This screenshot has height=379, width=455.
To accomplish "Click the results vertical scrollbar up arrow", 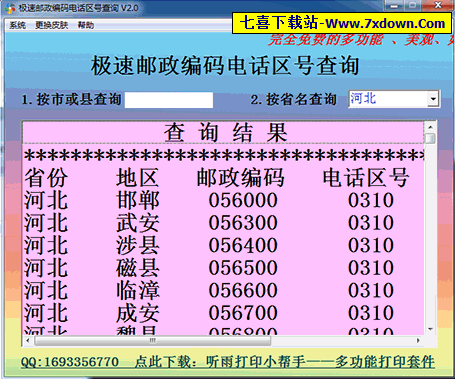I will point(430,127).
